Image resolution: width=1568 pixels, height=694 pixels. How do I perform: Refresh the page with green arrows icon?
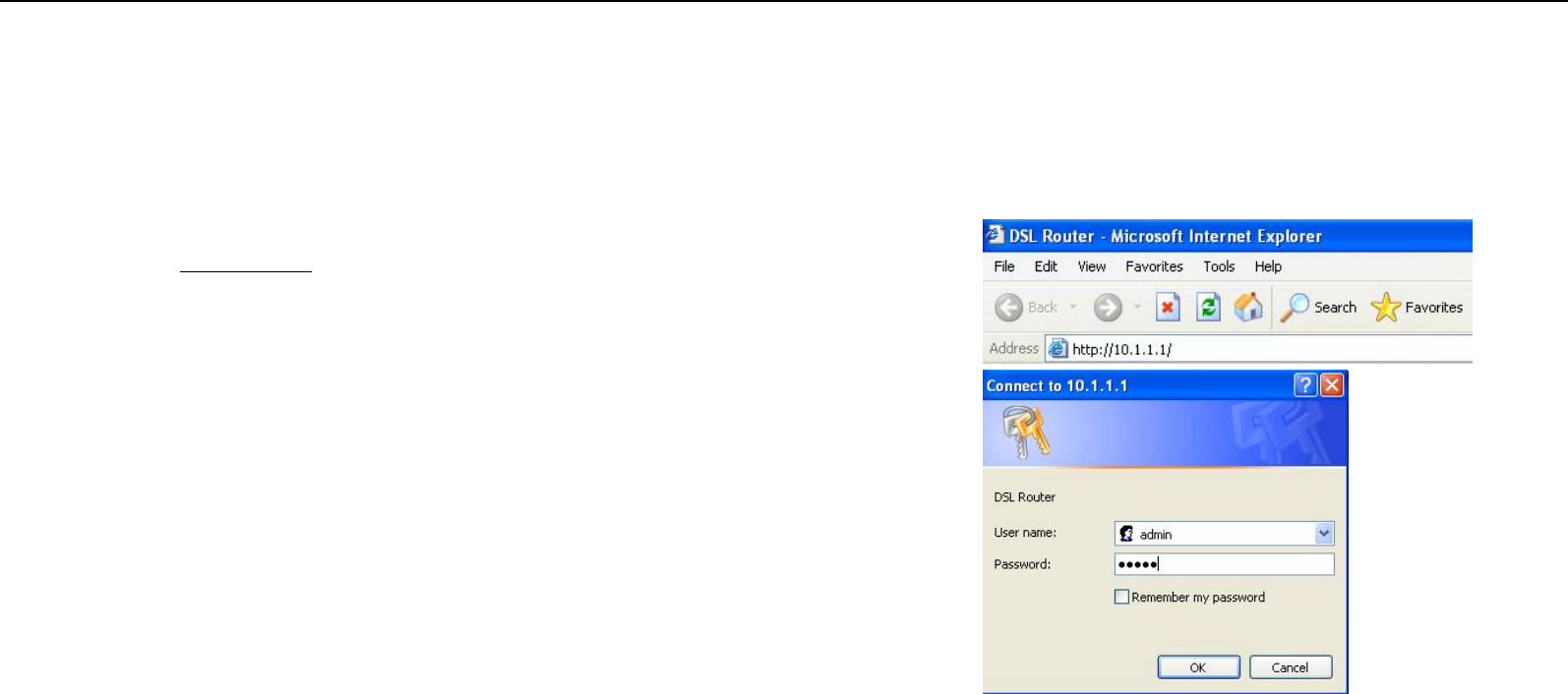1208,308
